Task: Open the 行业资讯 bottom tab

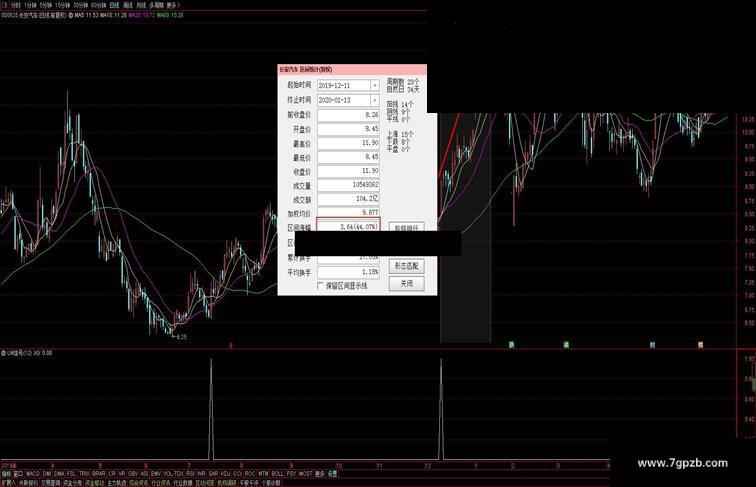Action: pyautogui.click(x=161, y=482)
